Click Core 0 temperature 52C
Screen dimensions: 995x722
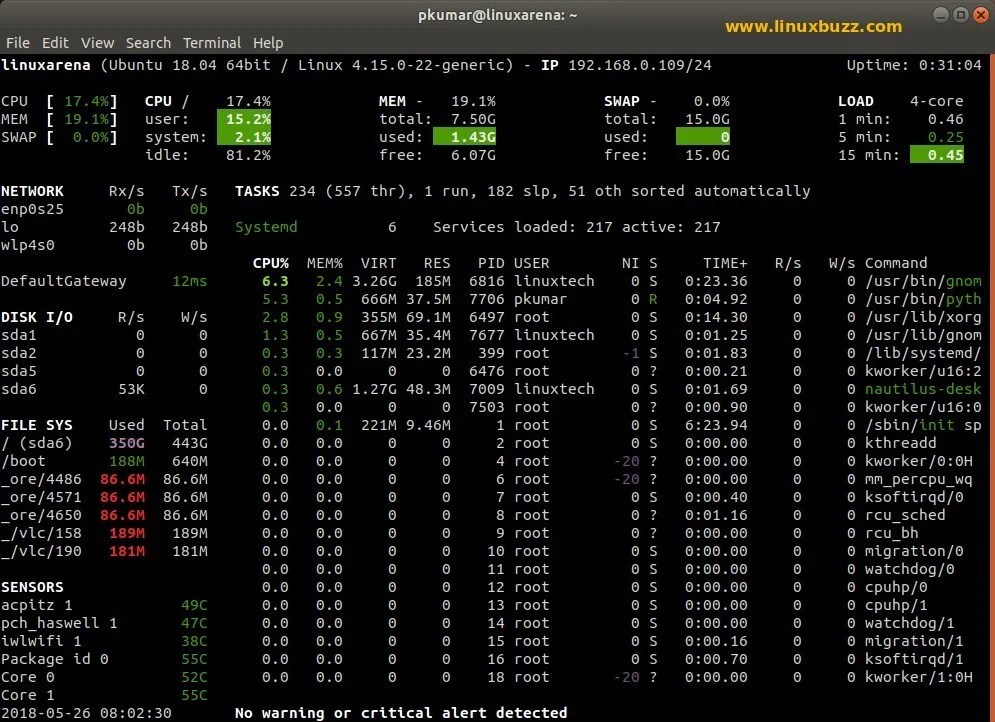point(194,678)
